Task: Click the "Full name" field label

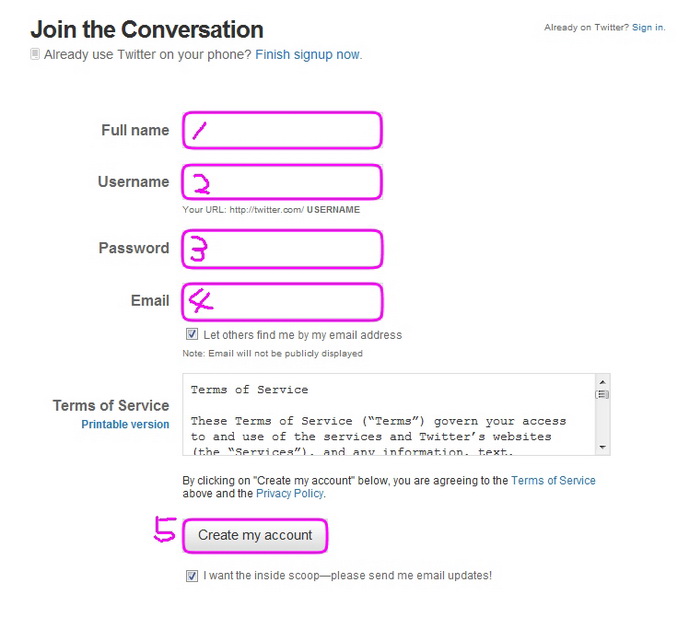Action: point(135,130)
